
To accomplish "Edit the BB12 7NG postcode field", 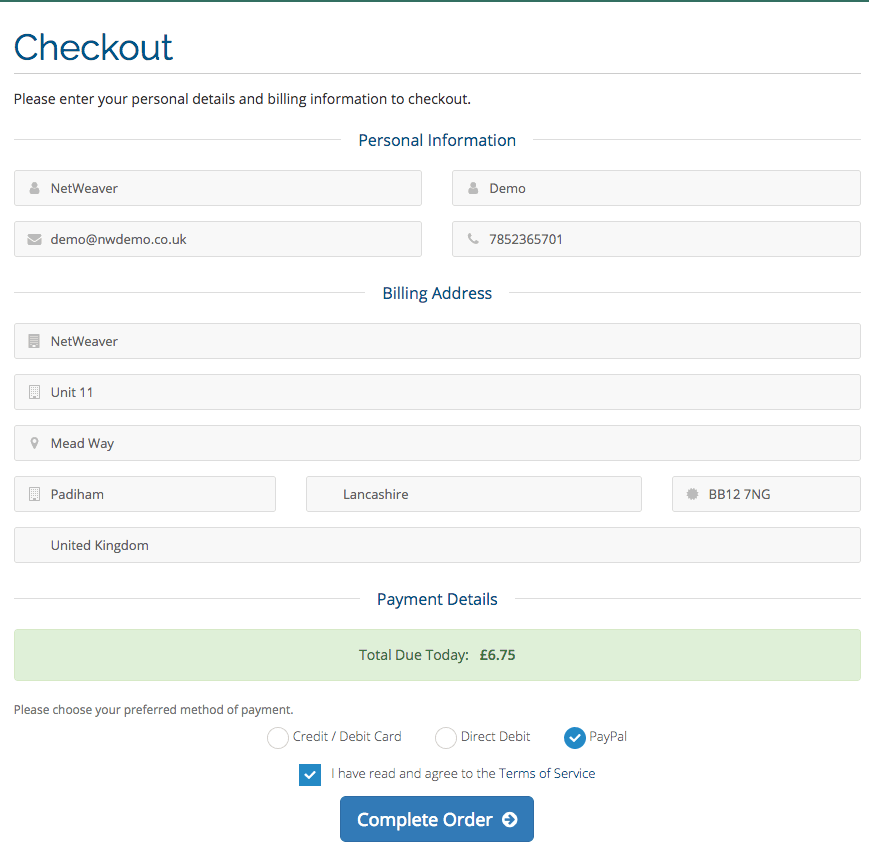I will coord(766,494).
